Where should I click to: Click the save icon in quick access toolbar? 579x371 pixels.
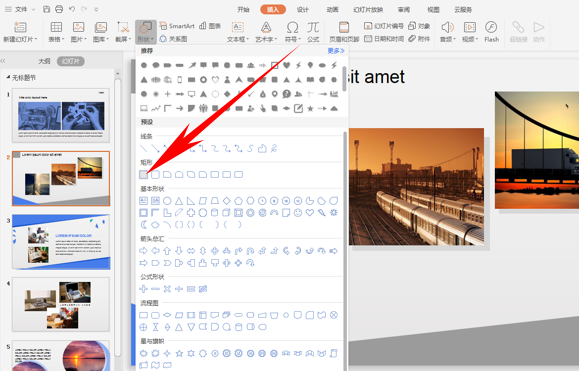[x=47, y=9]
